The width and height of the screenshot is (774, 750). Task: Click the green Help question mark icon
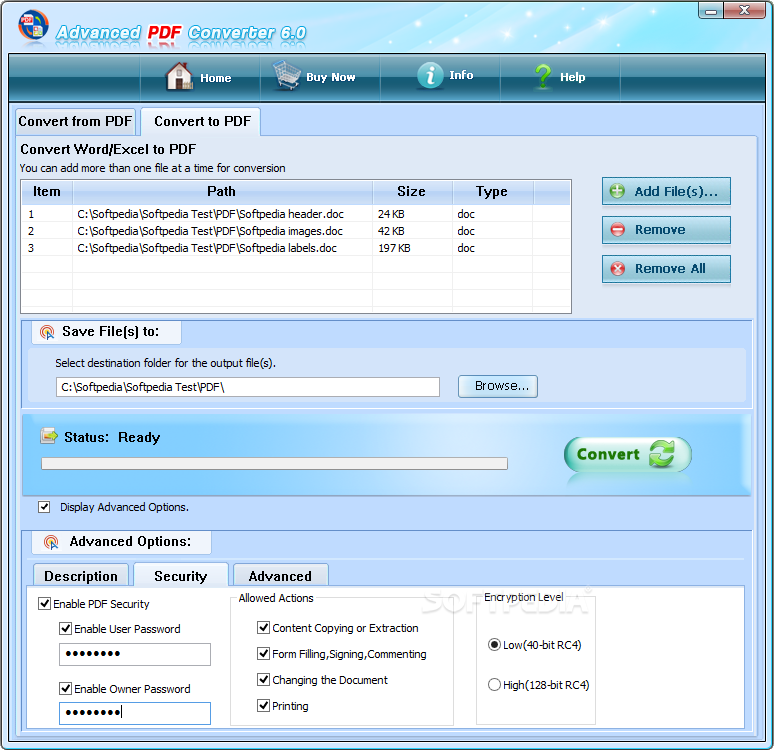click(543, 77)
